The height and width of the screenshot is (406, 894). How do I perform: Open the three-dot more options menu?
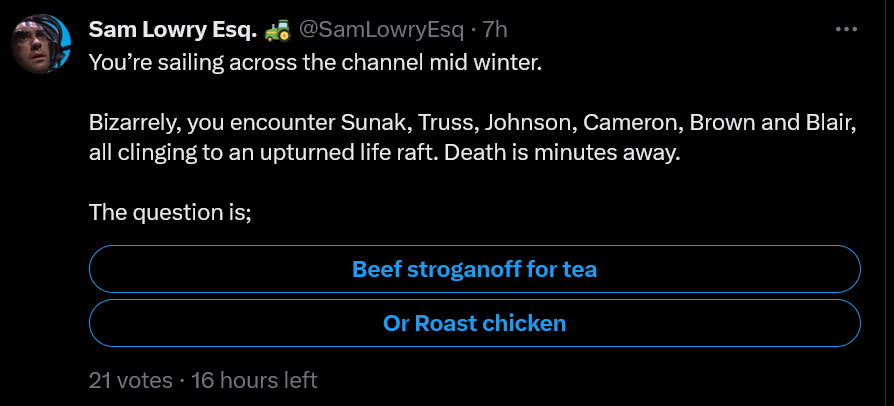(x=846, y=30)
